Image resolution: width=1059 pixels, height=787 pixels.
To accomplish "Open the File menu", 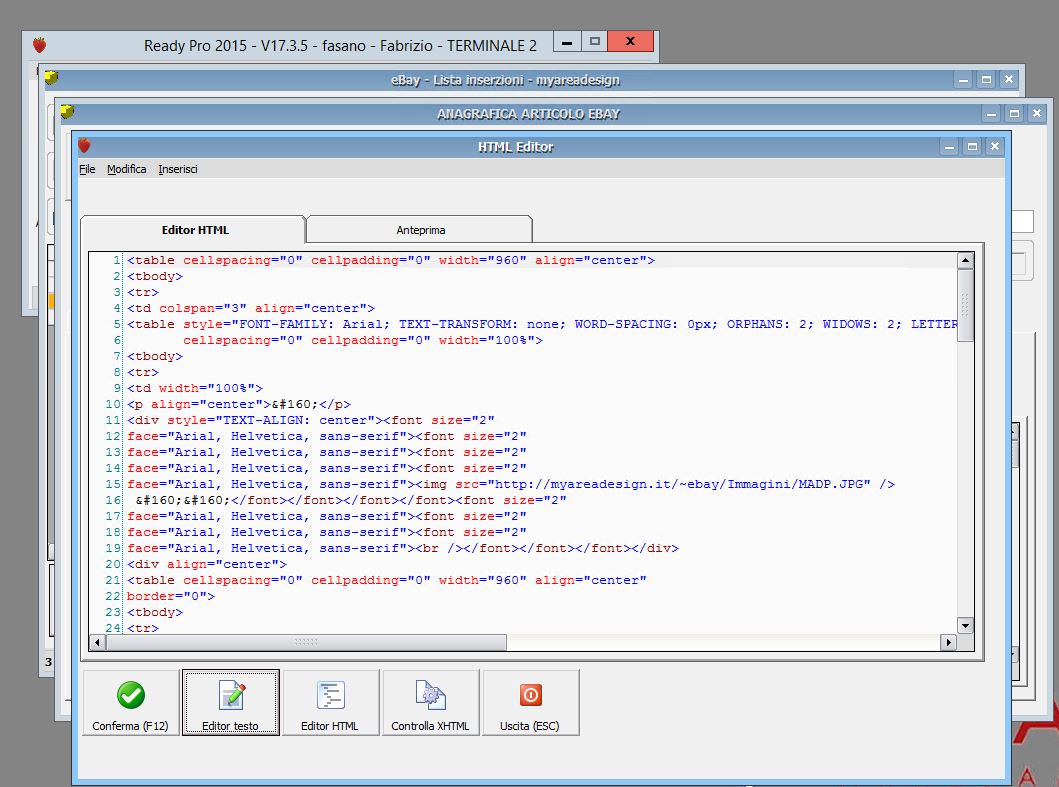I will coord(87,169).
